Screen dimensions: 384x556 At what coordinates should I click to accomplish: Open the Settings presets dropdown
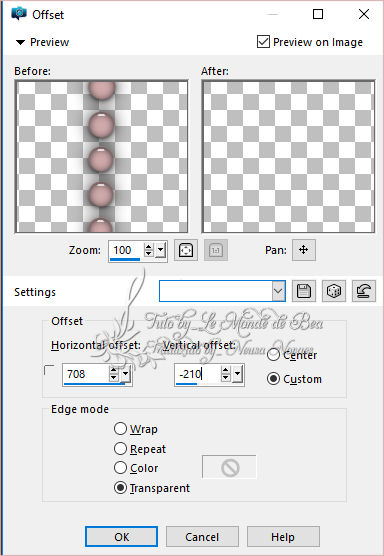pos(279,291)
